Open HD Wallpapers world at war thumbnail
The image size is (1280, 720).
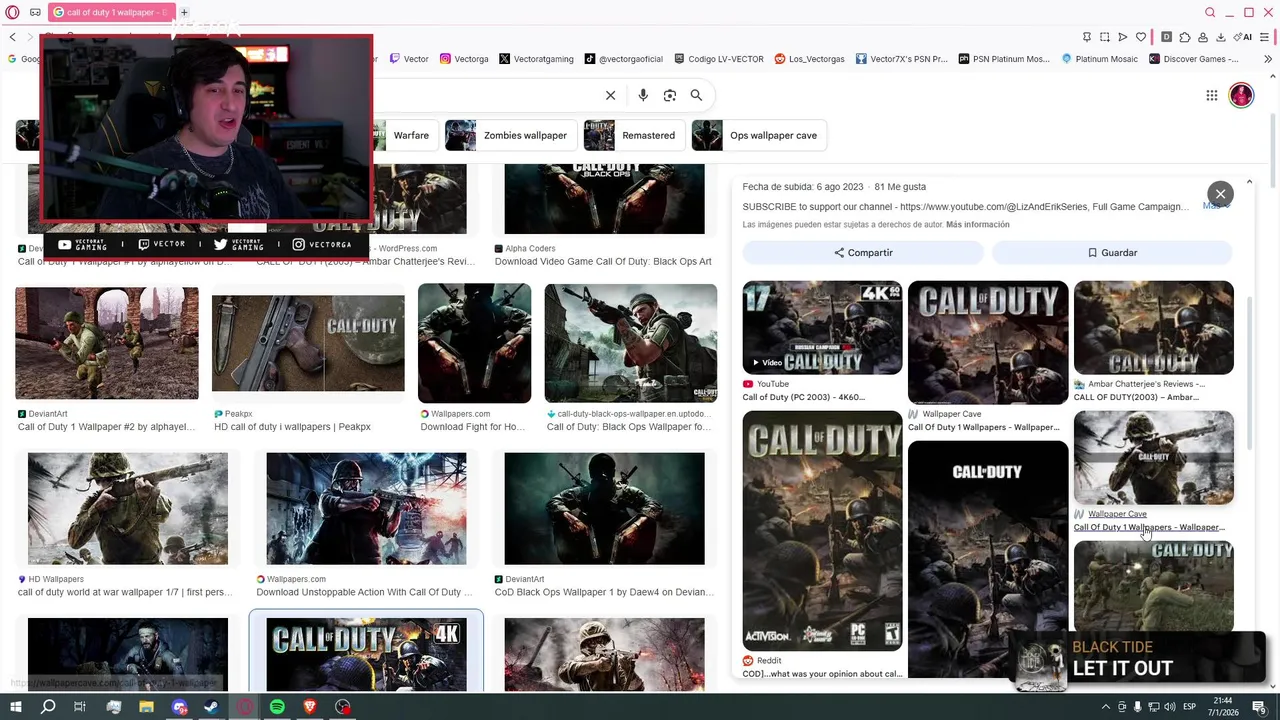point(128,509)
